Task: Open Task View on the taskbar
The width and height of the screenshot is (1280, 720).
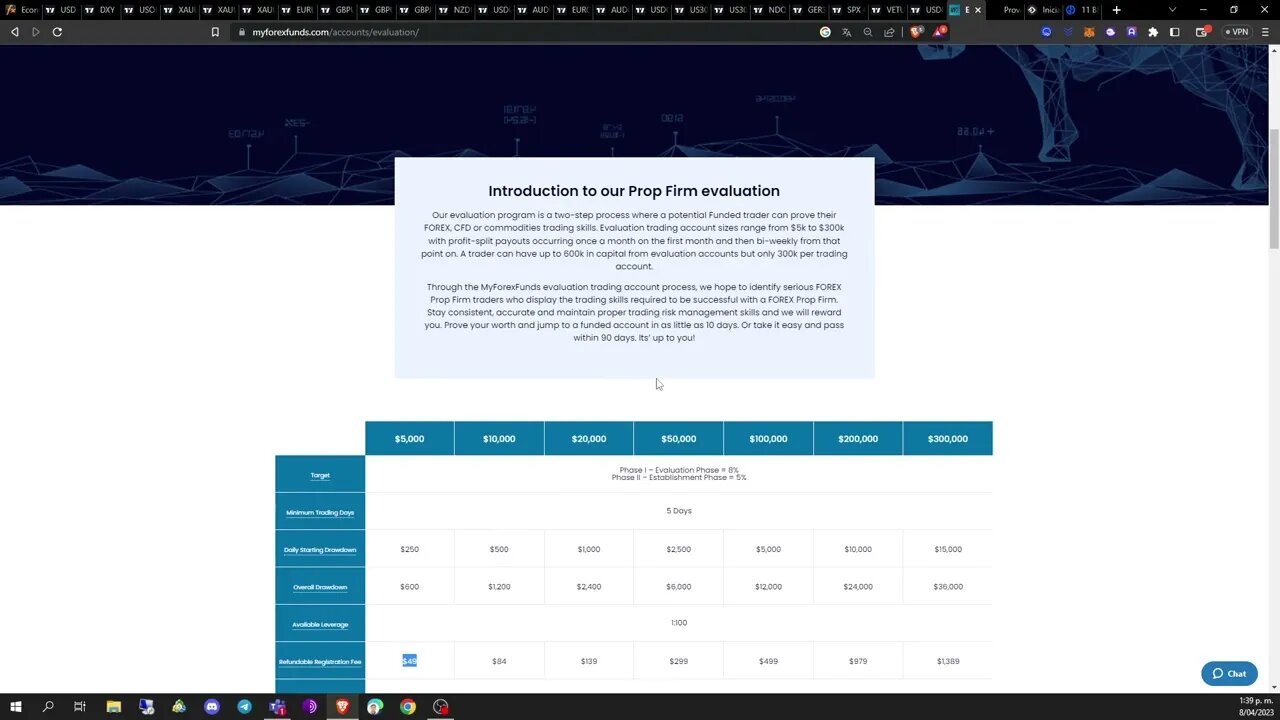Action: point(80,707)
